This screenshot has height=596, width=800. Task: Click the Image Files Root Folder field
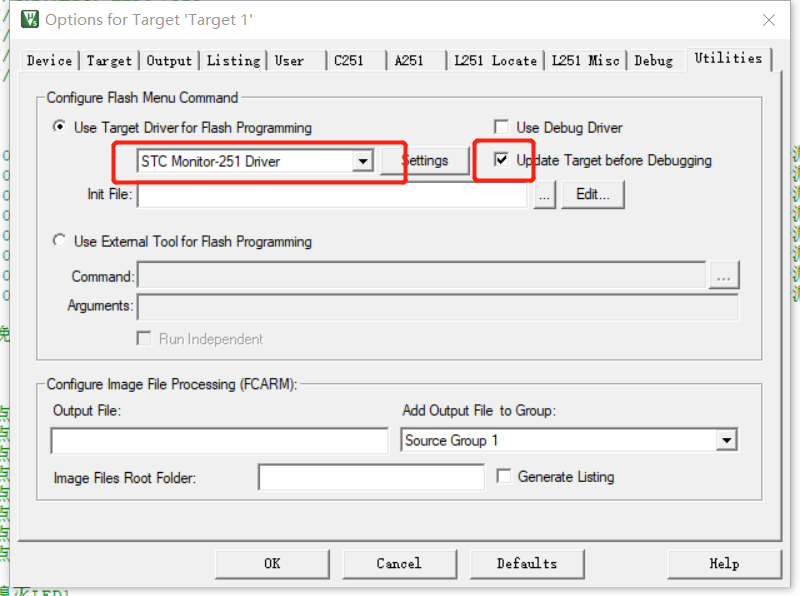371,478
